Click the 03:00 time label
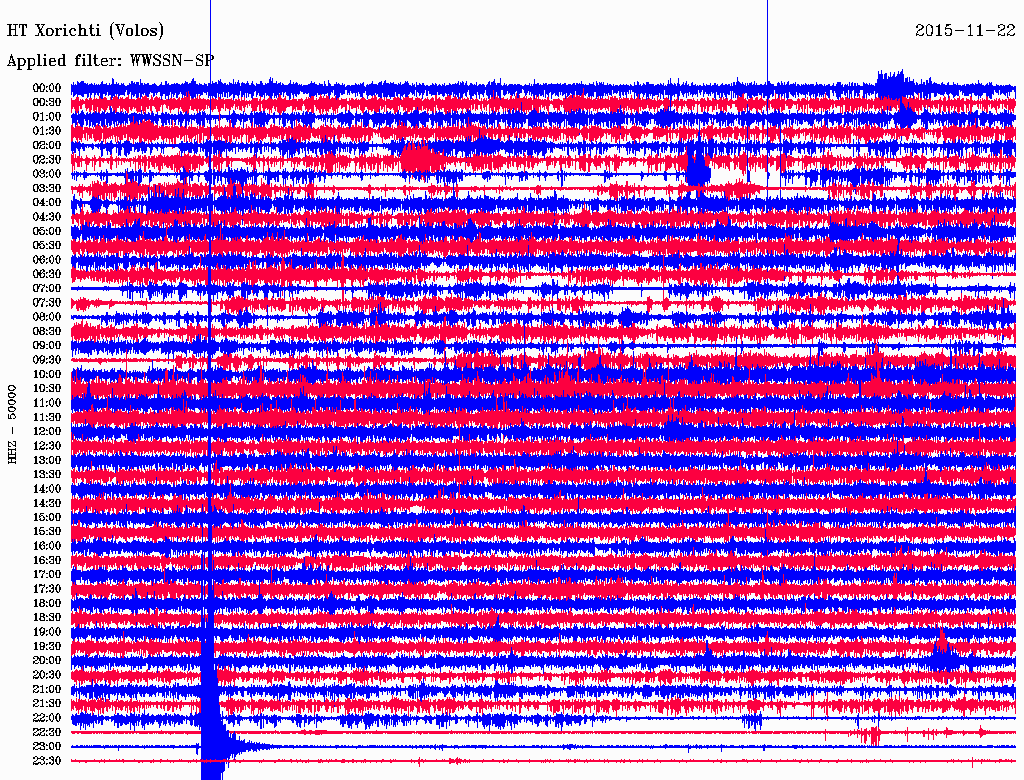The height and width of the screenshot is (780, 1024). click(46, 174)
